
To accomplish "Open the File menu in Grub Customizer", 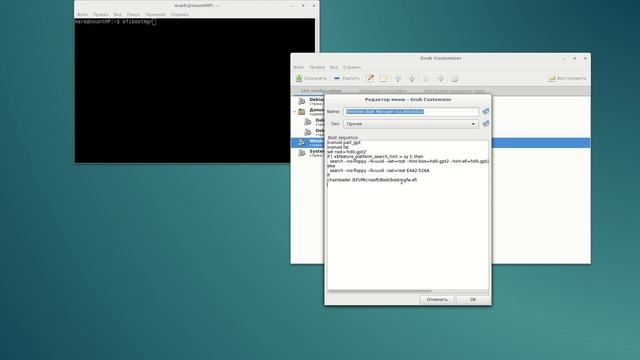I will pos(299,67).
